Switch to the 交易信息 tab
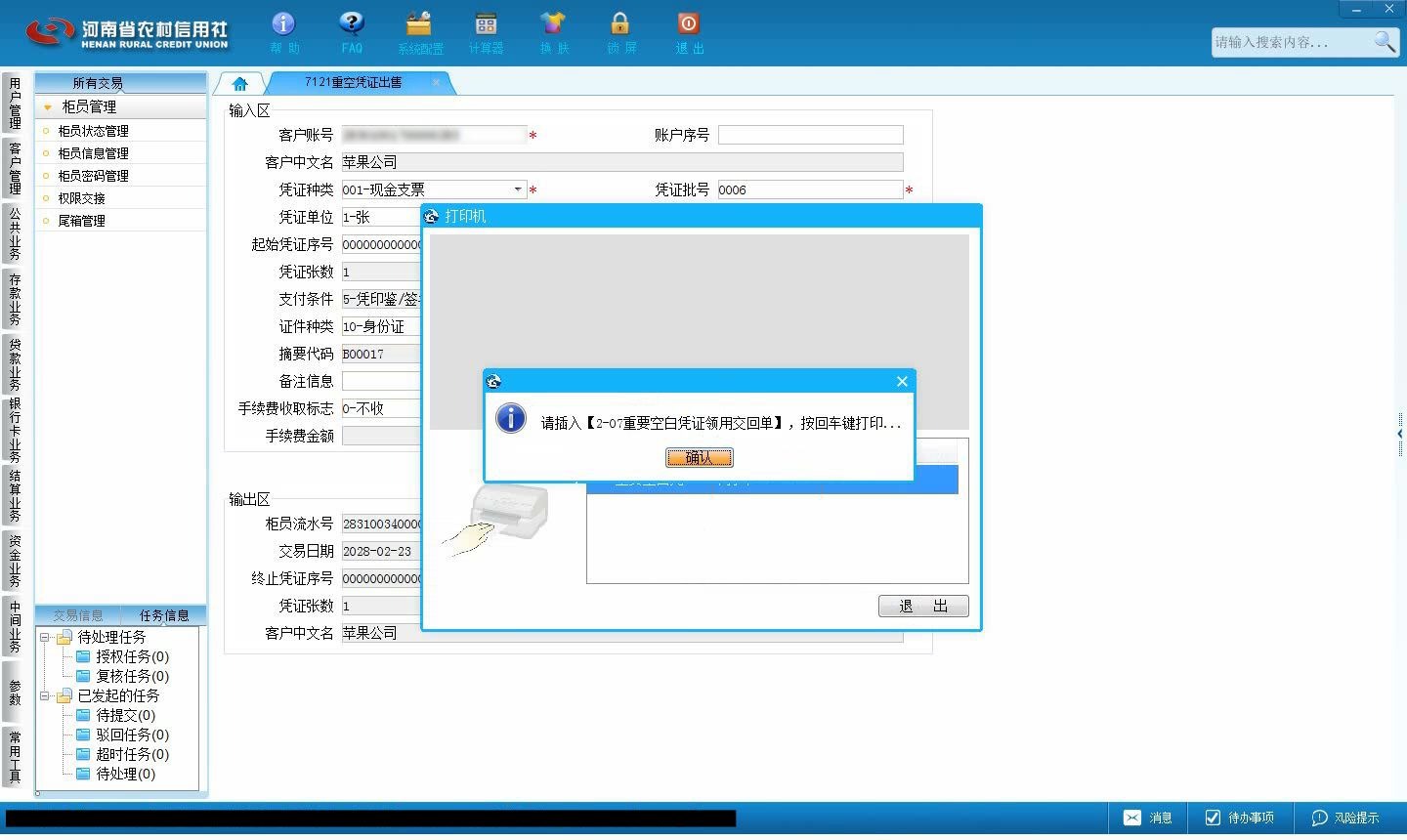This screenshot has width=1407, height=840. point(78,615)
